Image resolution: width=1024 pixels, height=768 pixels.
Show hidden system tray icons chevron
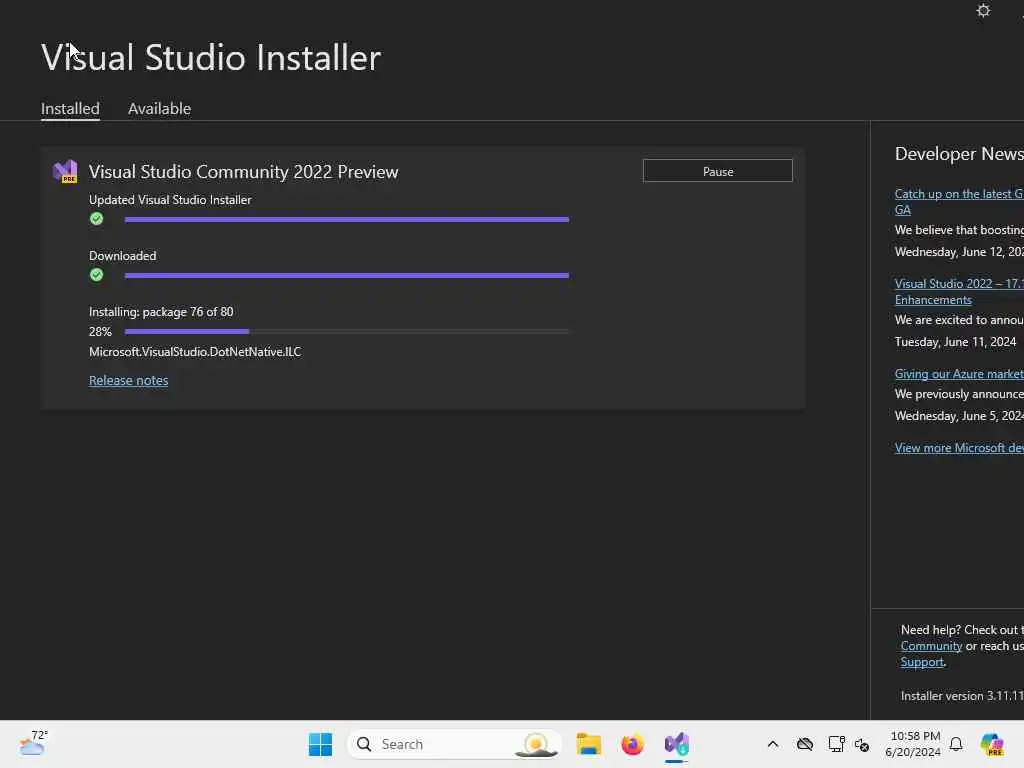point(773,744)
